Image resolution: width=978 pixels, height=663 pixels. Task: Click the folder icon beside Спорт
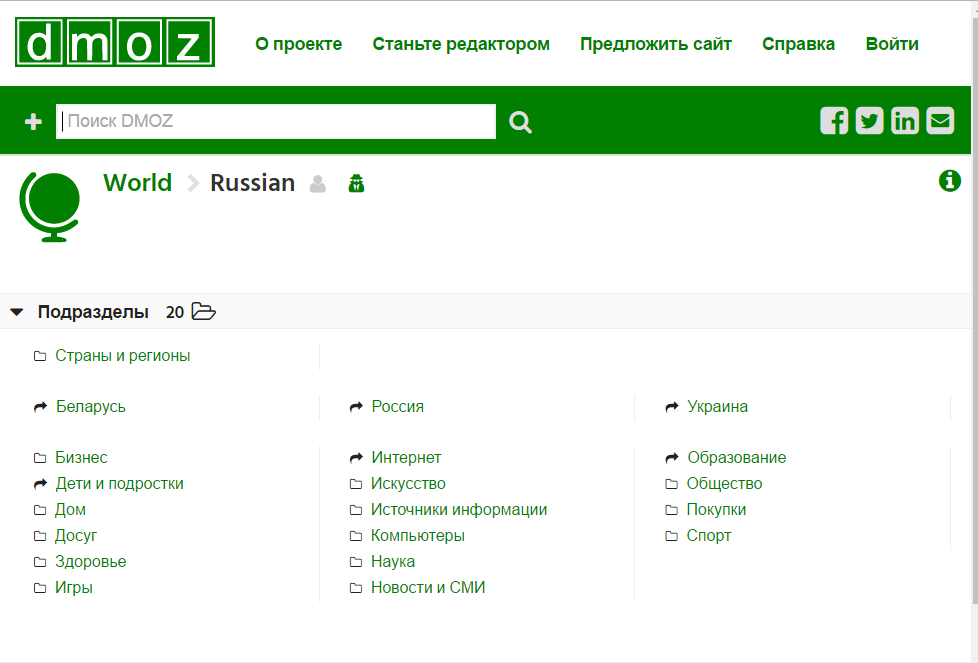point(671,536)
